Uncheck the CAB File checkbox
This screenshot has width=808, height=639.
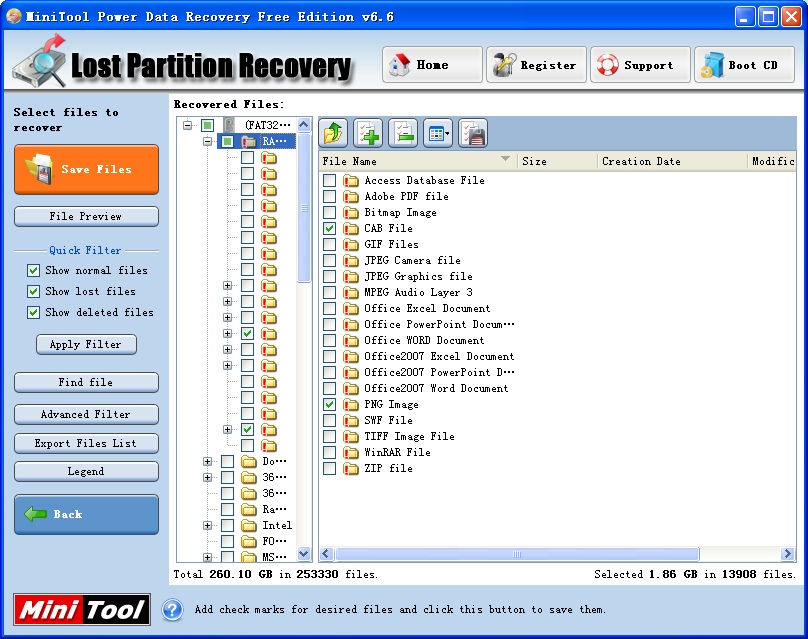point(329,228)
